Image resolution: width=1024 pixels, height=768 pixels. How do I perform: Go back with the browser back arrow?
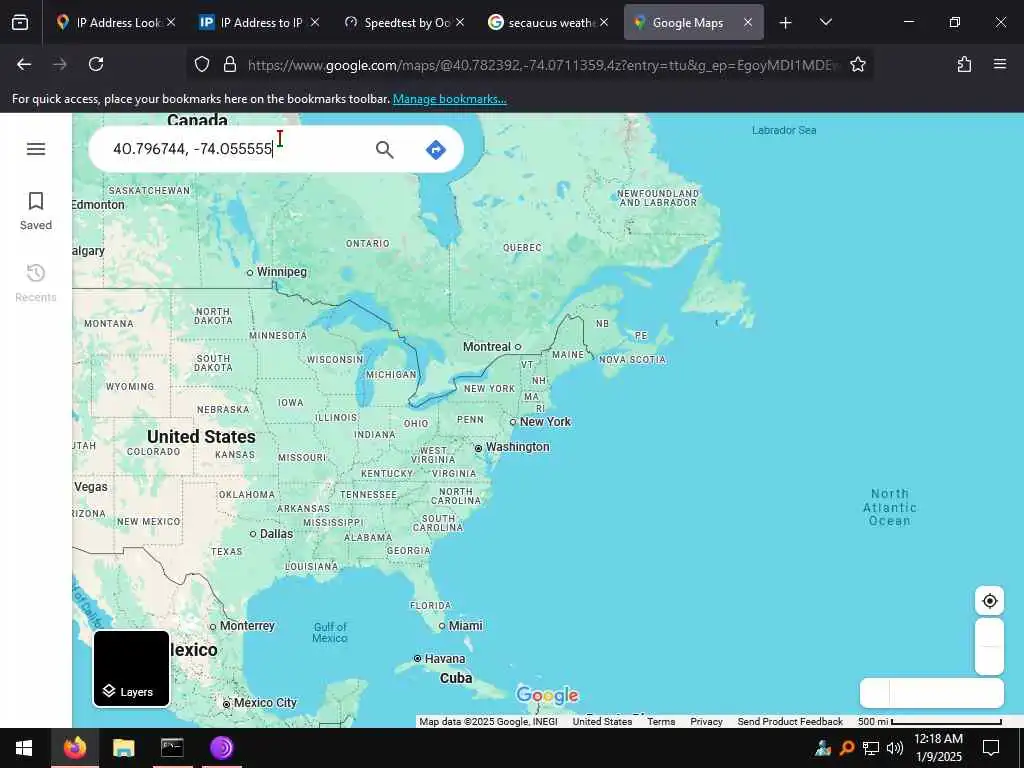point(24,64)
